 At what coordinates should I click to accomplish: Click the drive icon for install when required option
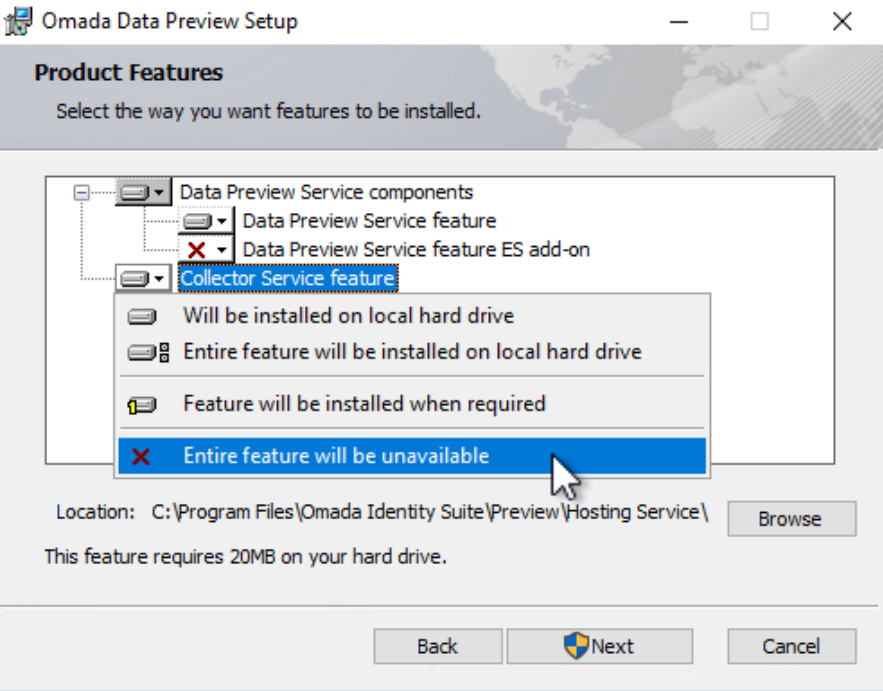tap(141, 404)
